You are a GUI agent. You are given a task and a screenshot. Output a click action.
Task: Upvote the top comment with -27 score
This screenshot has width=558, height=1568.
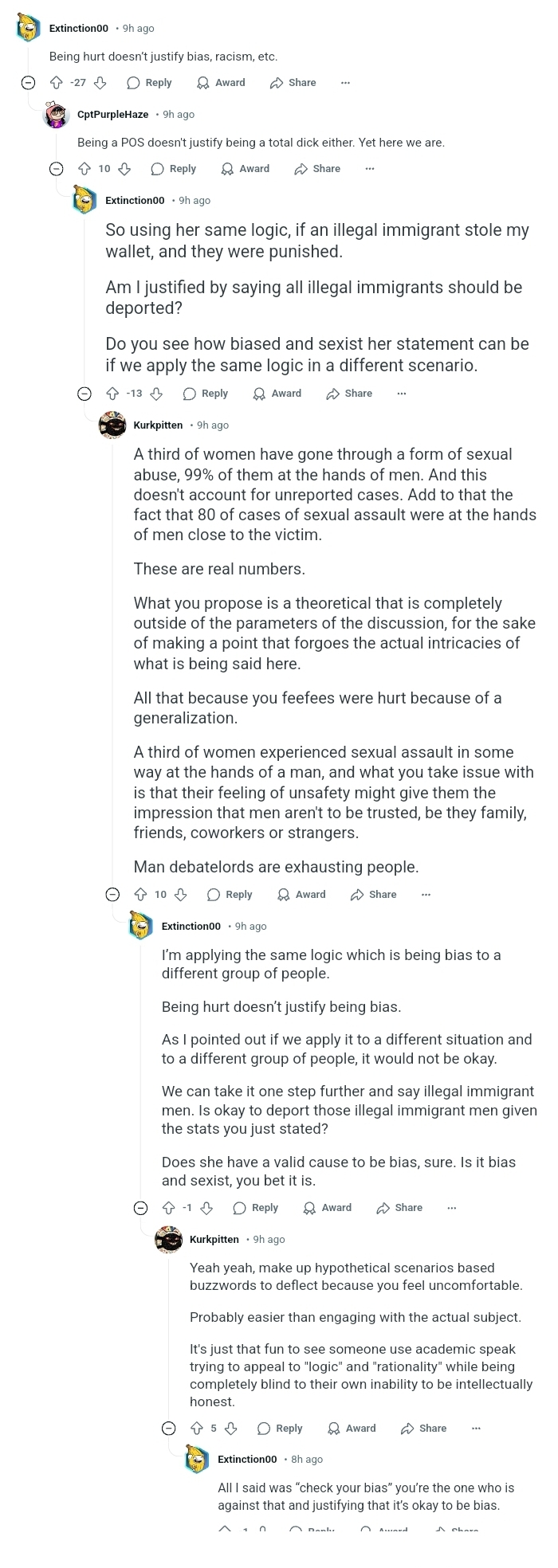click(x=56, y=83)
